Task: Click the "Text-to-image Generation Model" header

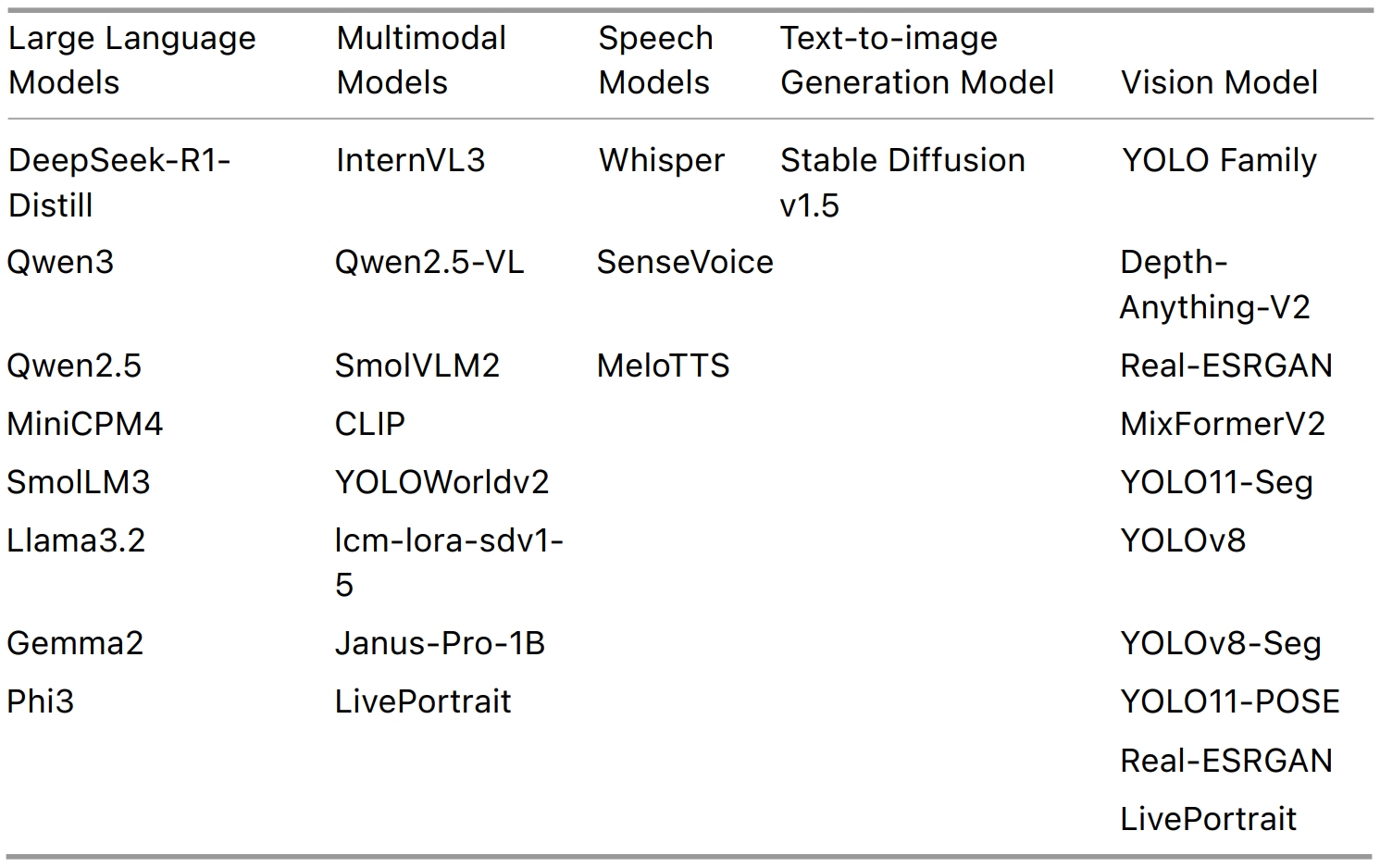Action: click(x=916, y=60)
